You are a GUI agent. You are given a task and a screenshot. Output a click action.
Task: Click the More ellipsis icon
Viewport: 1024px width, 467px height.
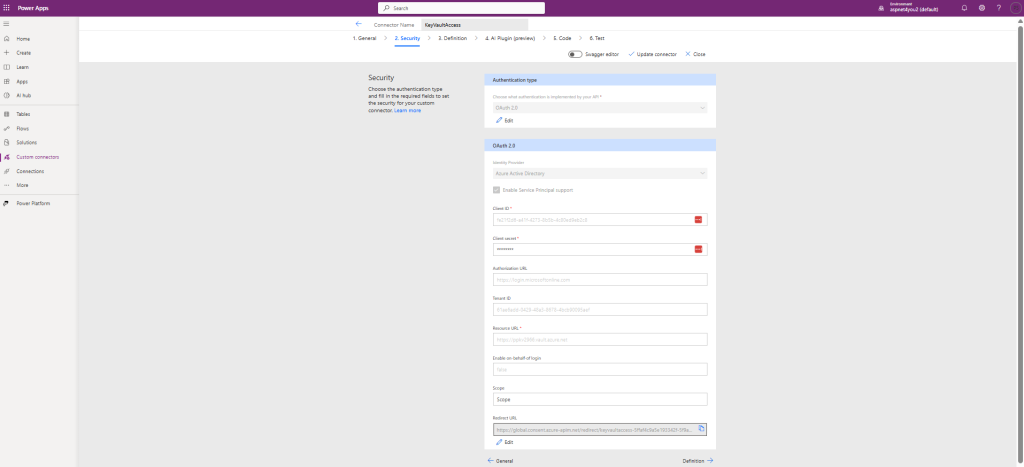click(x=7, y=185)
